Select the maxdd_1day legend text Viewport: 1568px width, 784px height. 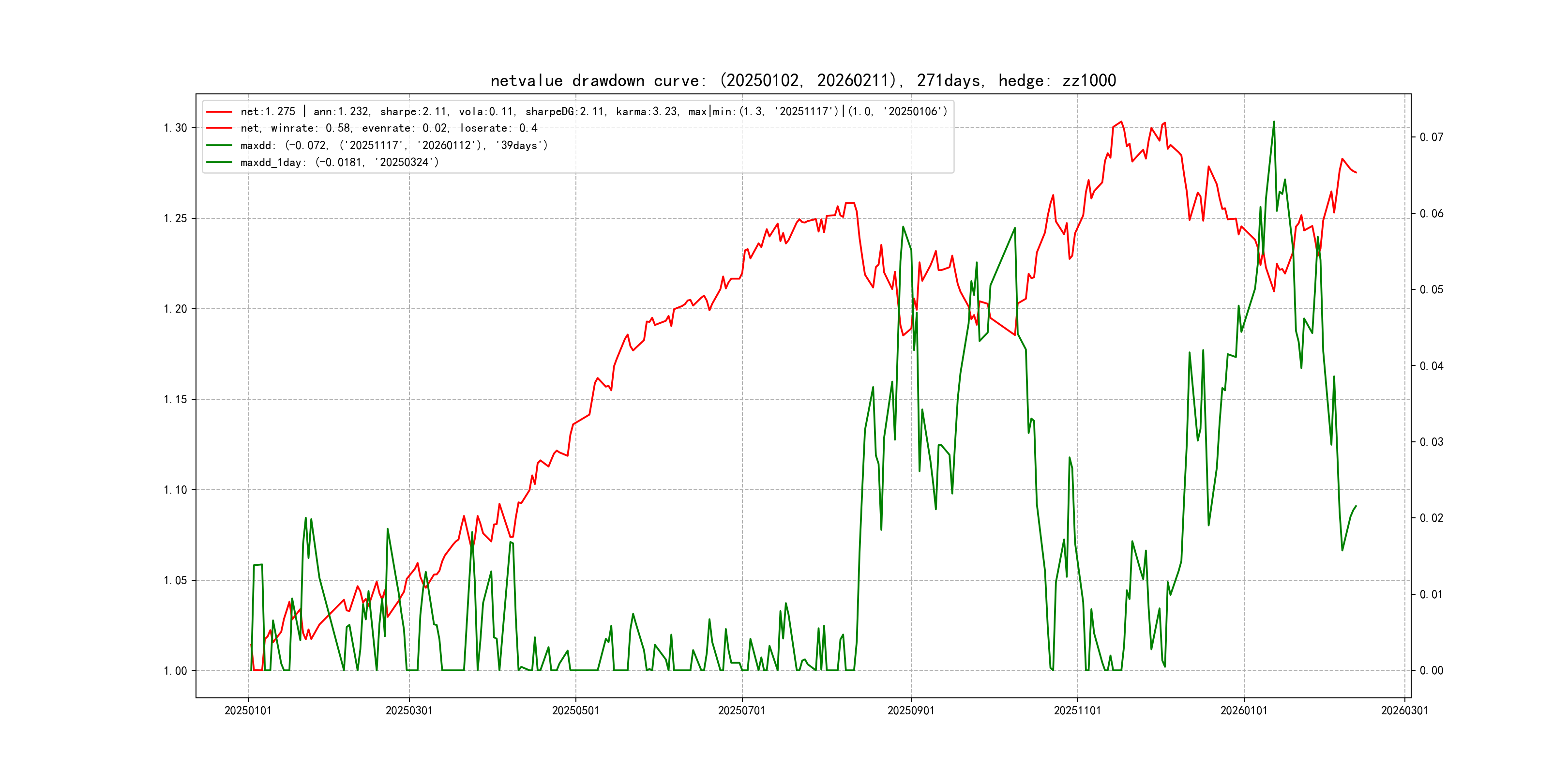(339, 163)
